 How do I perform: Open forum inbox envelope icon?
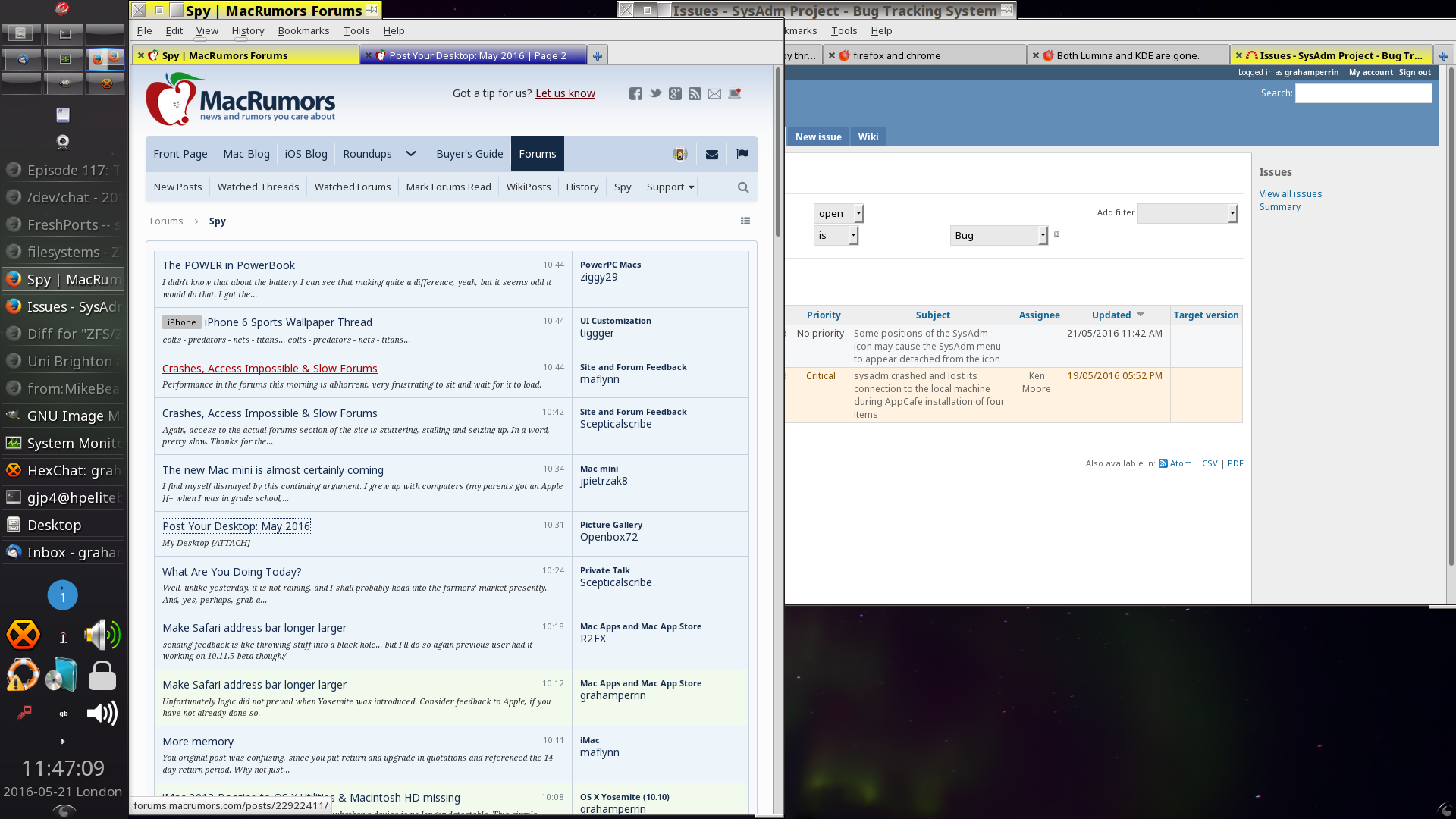click(712, 154)
